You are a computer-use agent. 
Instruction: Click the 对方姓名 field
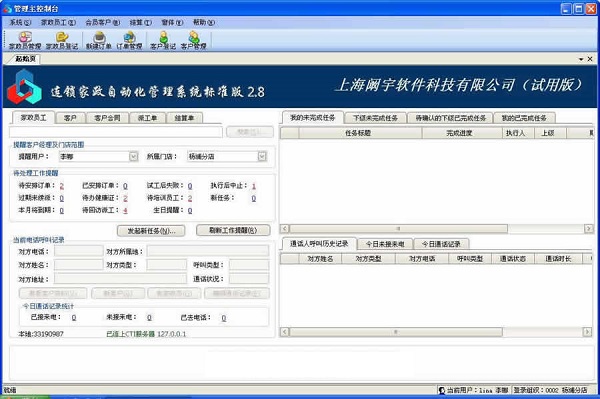(78, 265)
